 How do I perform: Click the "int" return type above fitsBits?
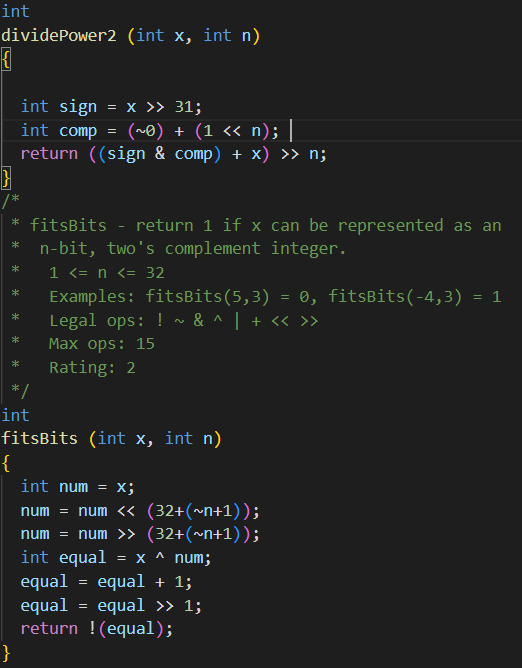click(x=15, y=415)
